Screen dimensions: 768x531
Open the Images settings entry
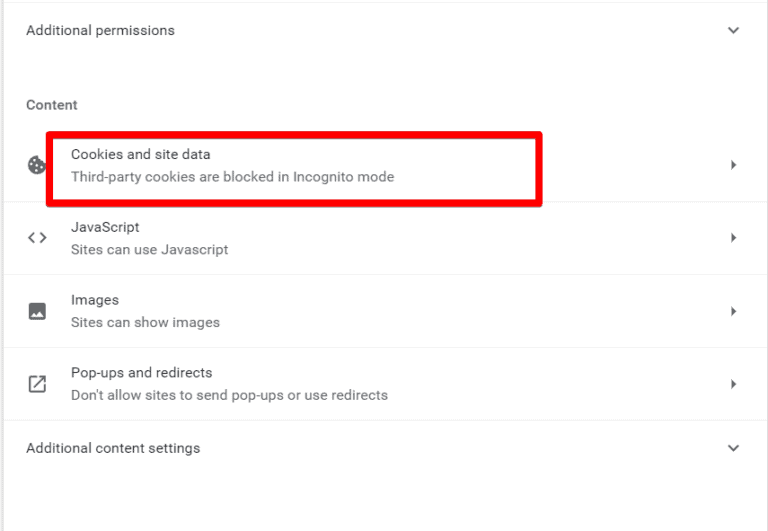point(95,300)
